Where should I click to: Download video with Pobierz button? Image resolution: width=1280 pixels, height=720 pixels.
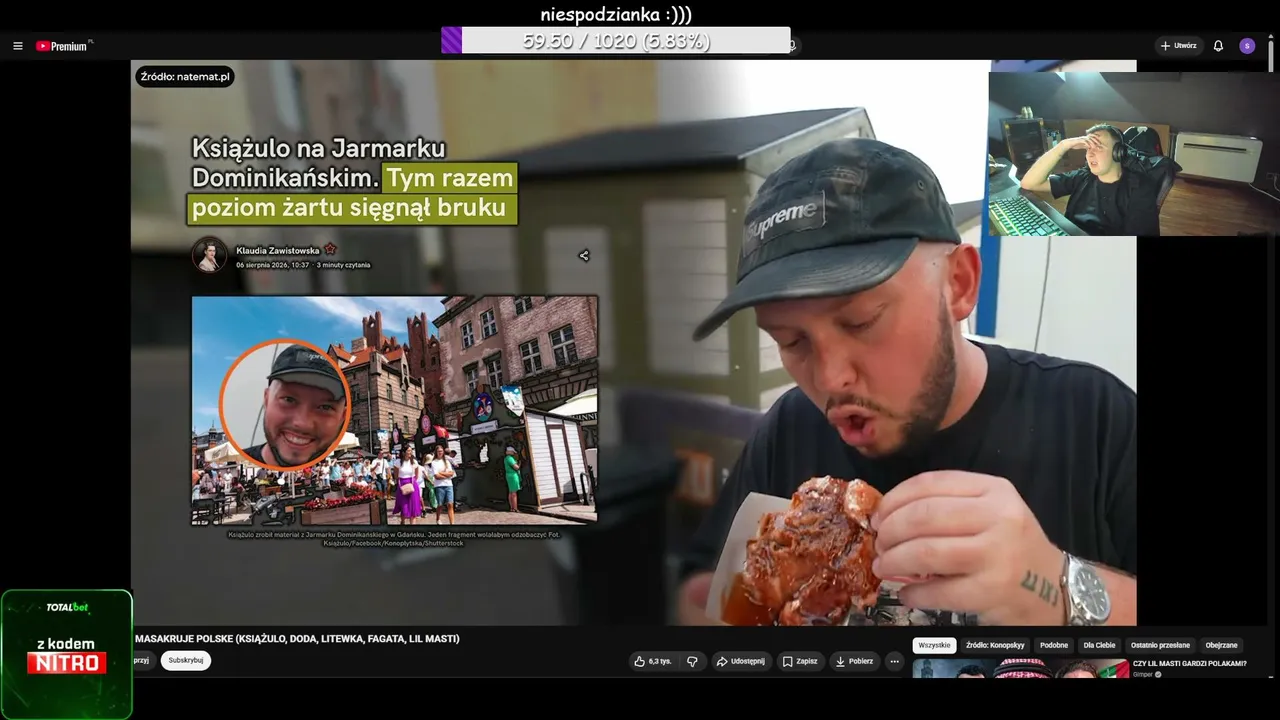(854, 661)
